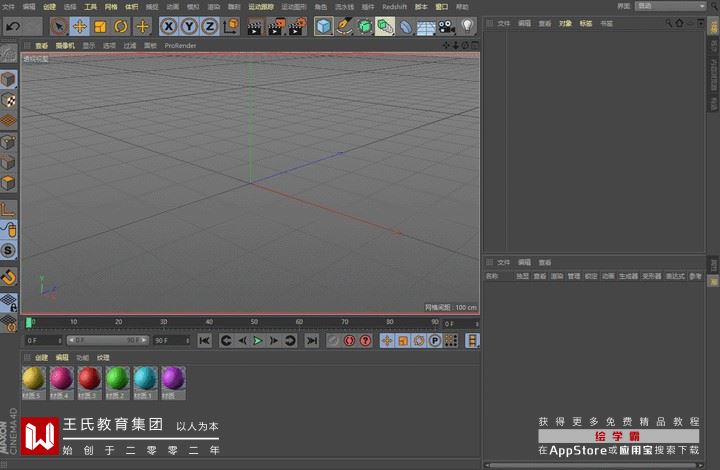Select the Rotate tool
Viewport: 720px width, 470px height.
[121, 26]
